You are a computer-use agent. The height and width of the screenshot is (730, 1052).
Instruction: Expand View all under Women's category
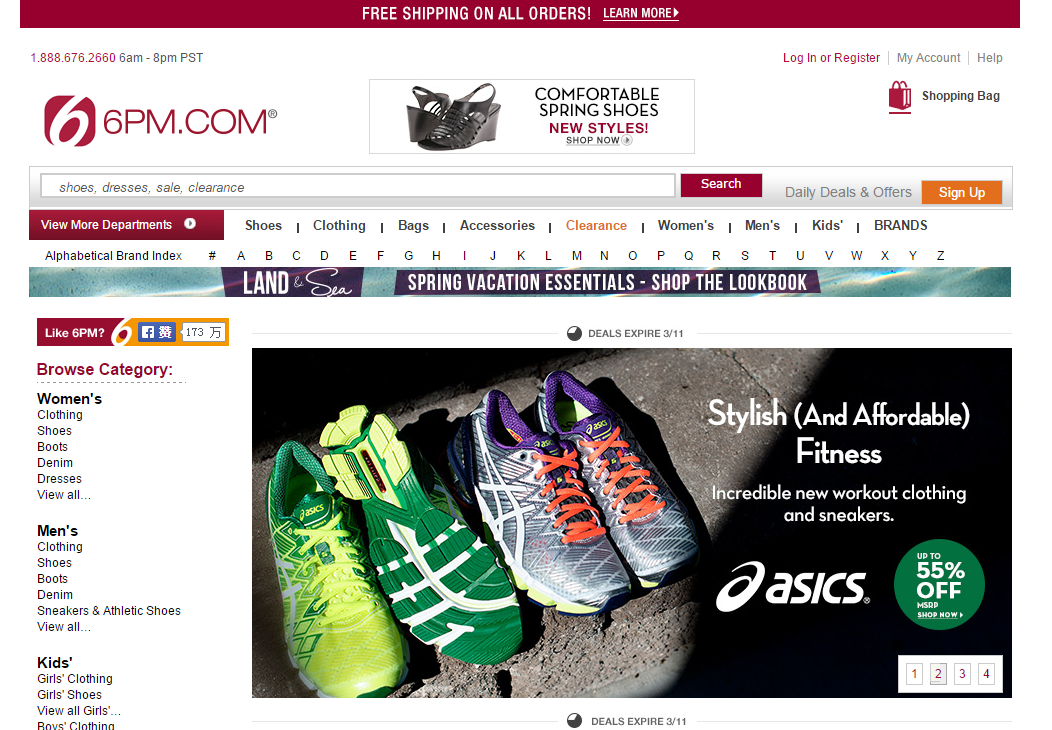(64, 494)
